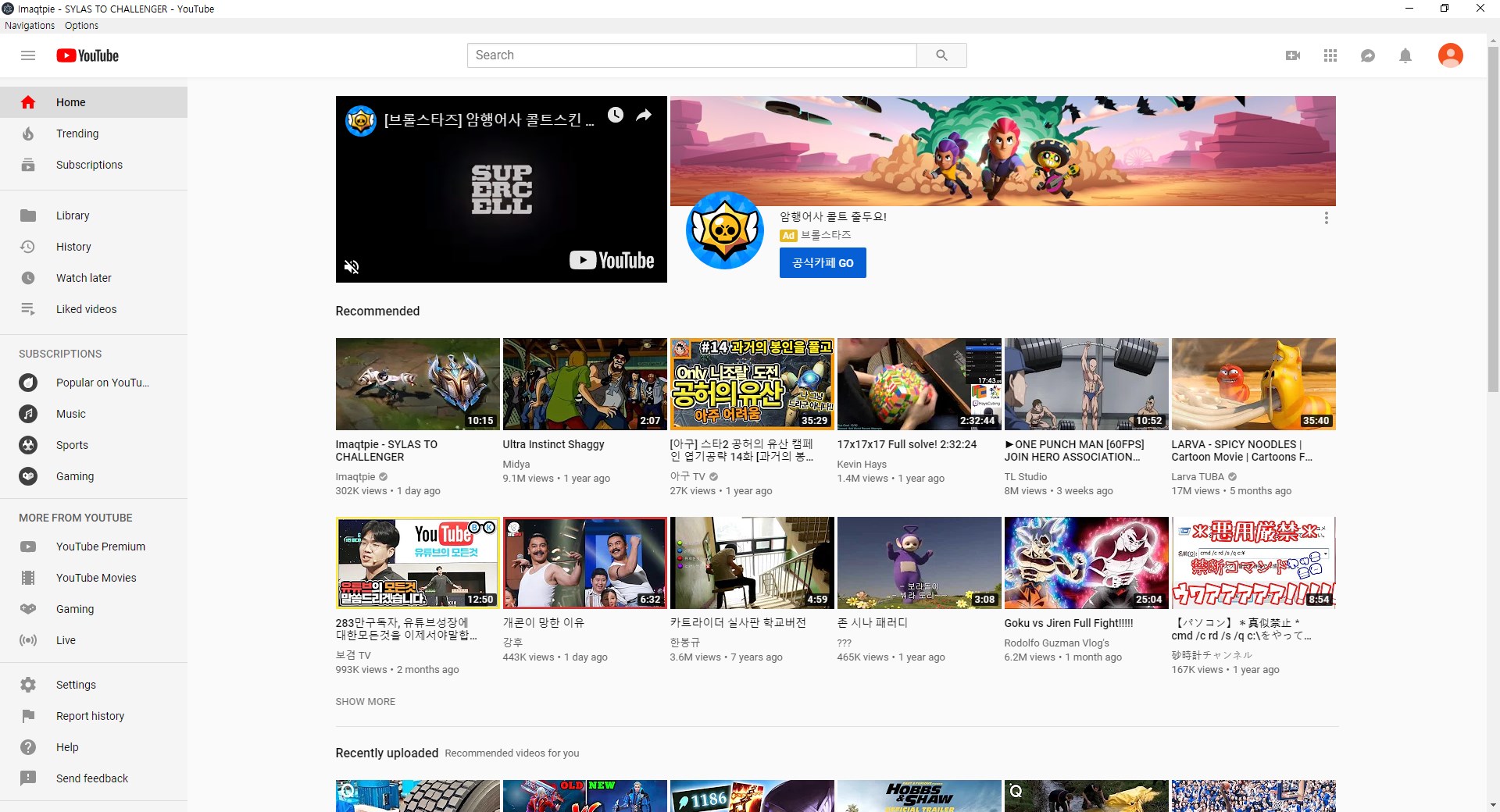This screenshot has width=1500, height=812.
Task: Click the Liked videos playlist icon
Action: 28,309
